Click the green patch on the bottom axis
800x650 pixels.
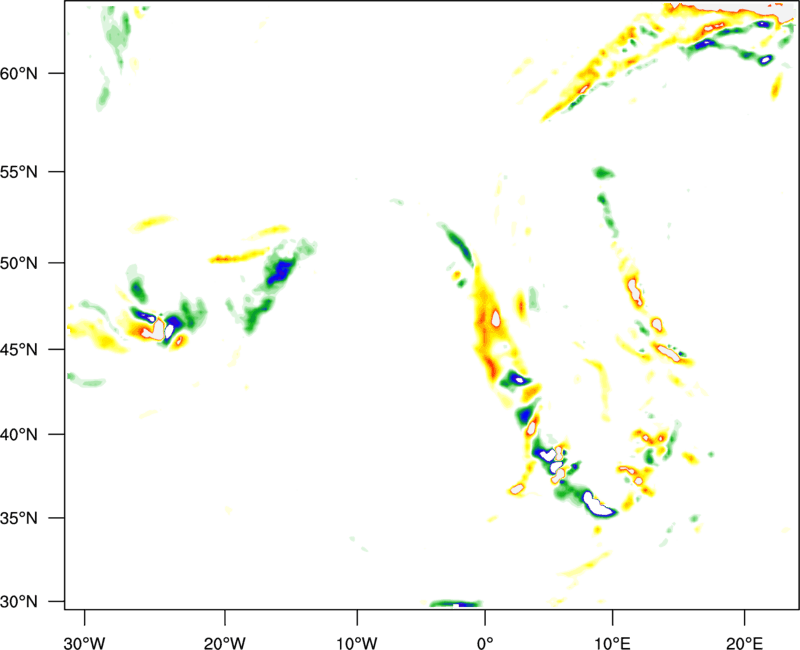455,604
